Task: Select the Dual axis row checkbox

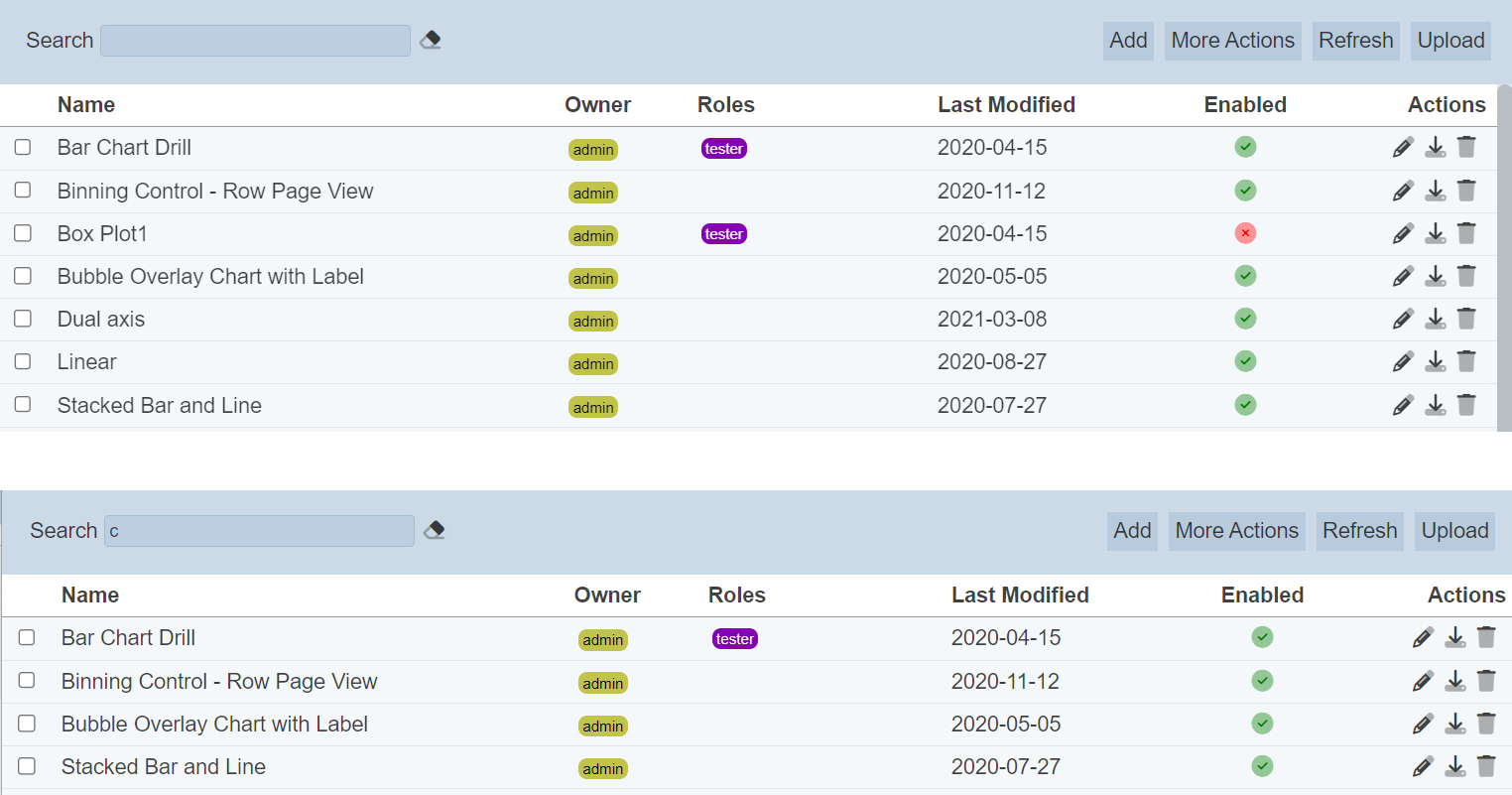Action: [23, 319]
